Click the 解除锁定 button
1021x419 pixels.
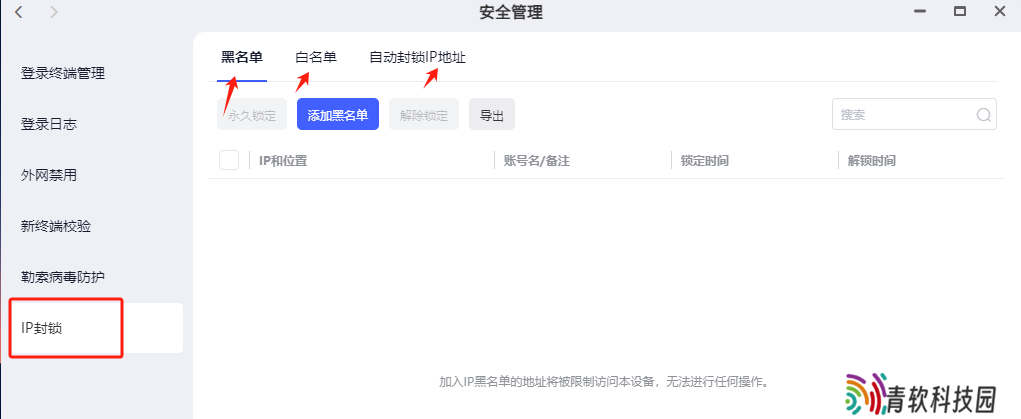point(424,115)
